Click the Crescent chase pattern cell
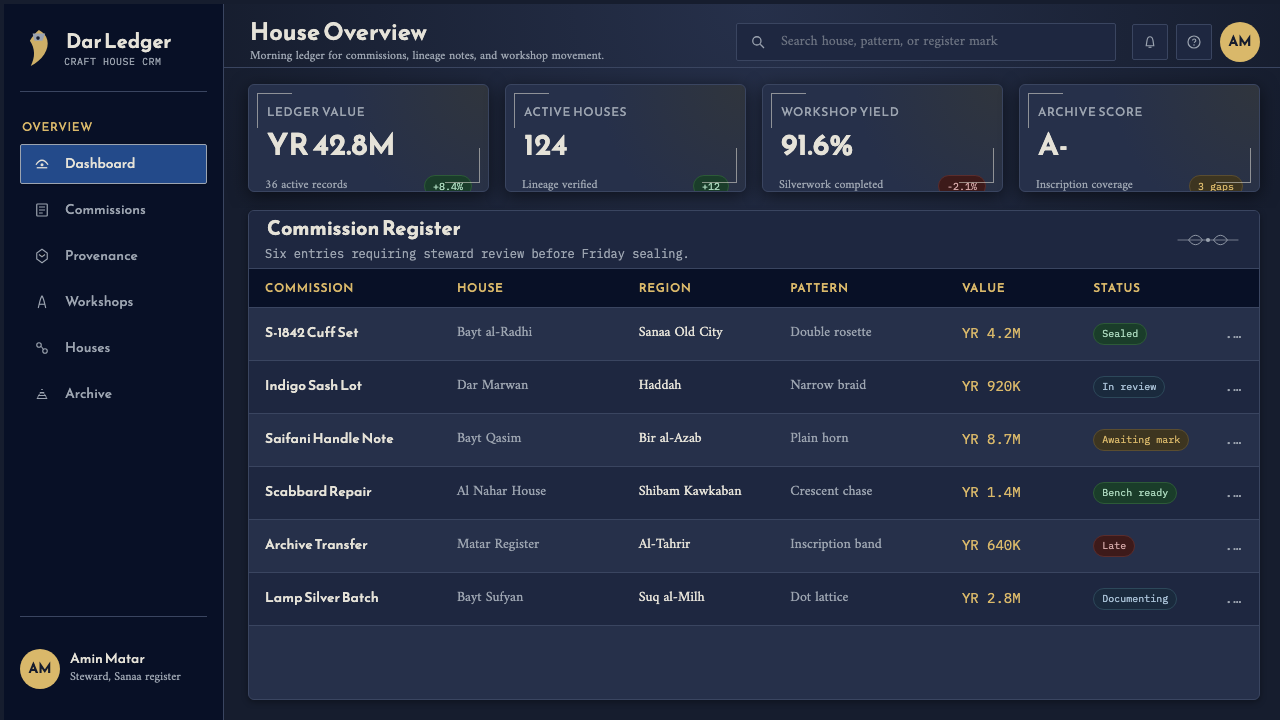Viewport: 1280px width, 720px height. coord(831,491)
